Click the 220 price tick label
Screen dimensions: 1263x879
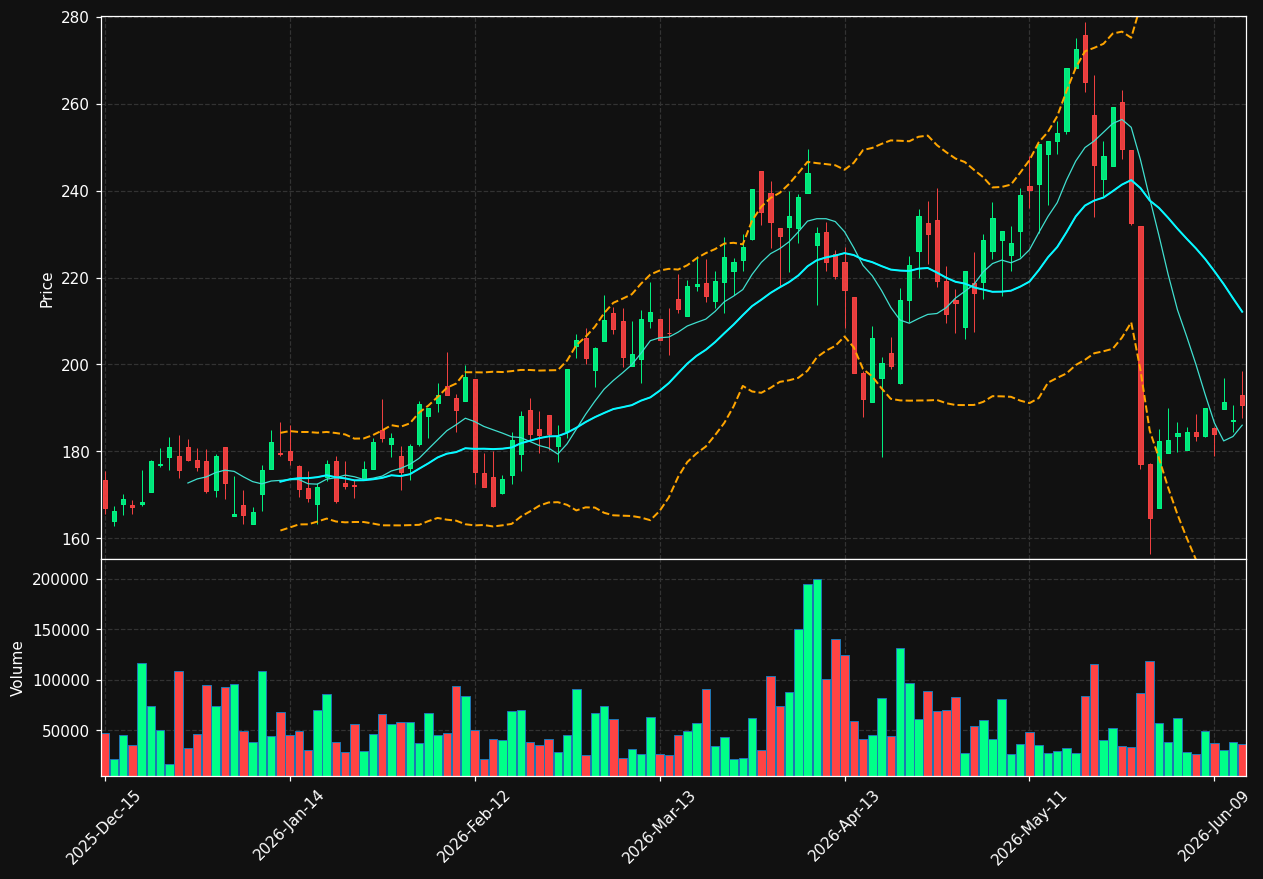click(x=76, y=279)
